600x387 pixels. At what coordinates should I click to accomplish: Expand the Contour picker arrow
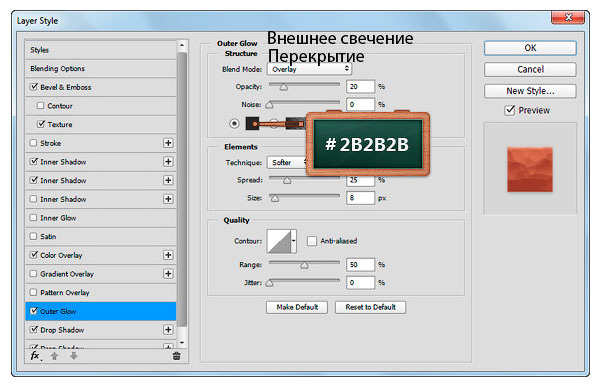point(293,241)
